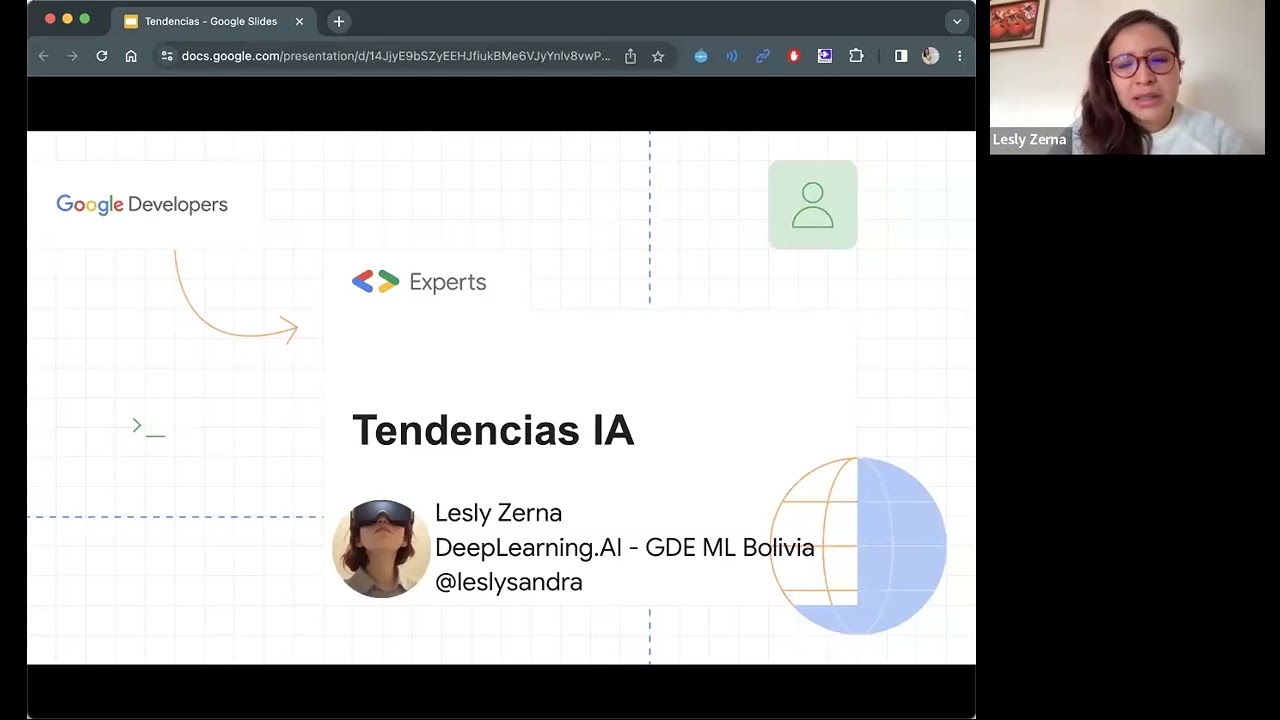Click the @leslysandra handle text
1280x720 pixels.
(x=508, y=582)
